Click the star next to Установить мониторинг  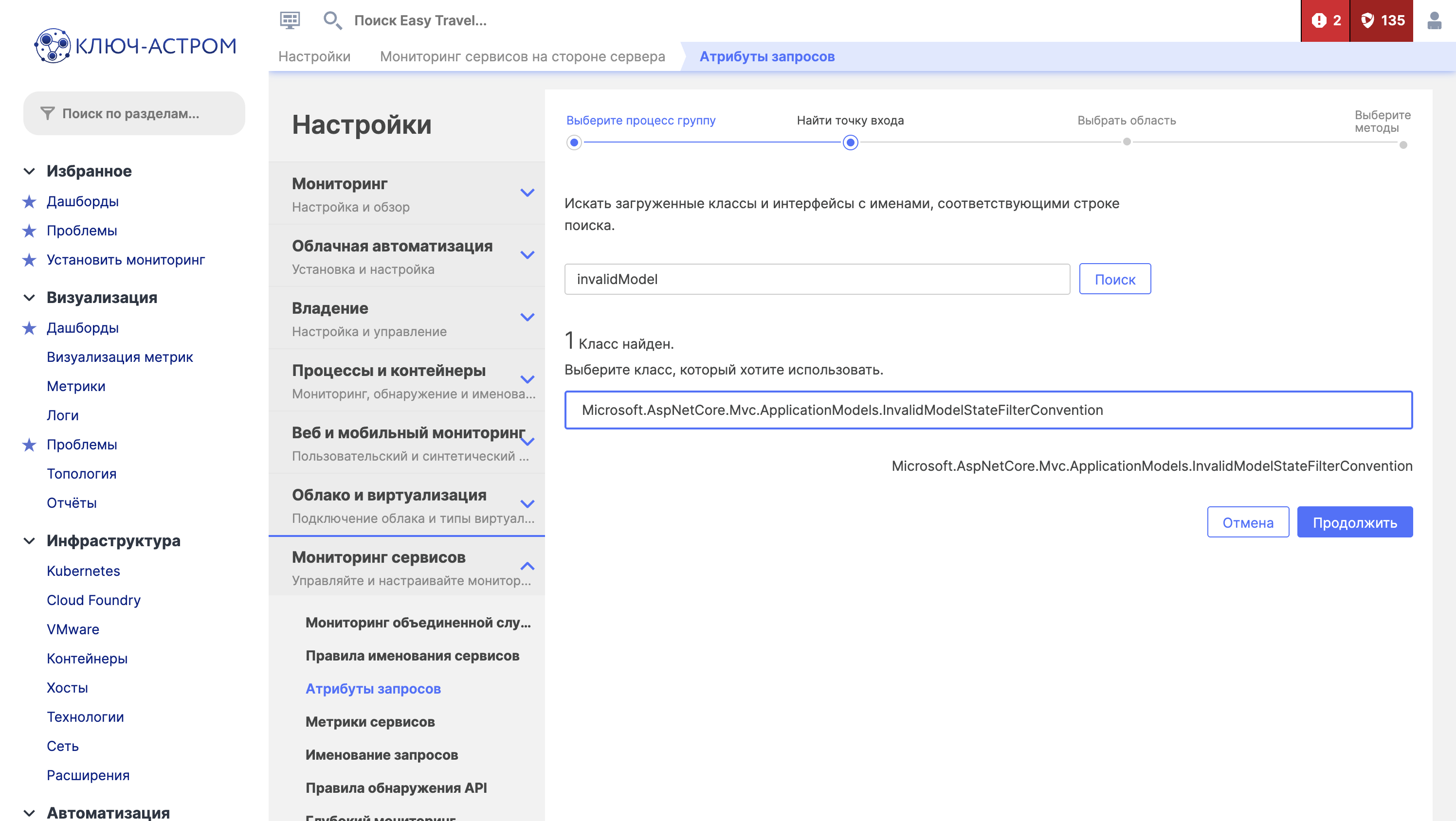pos(29,260)
